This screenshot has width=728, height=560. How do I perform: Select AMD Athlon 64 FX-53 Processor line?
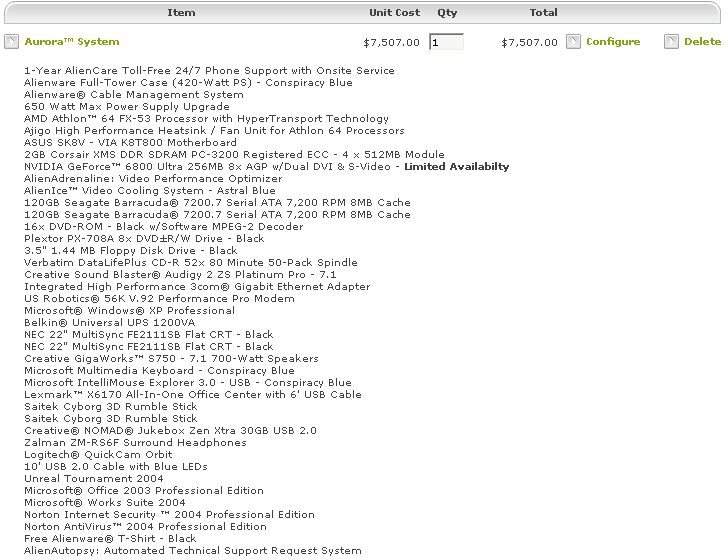point(207,119)
